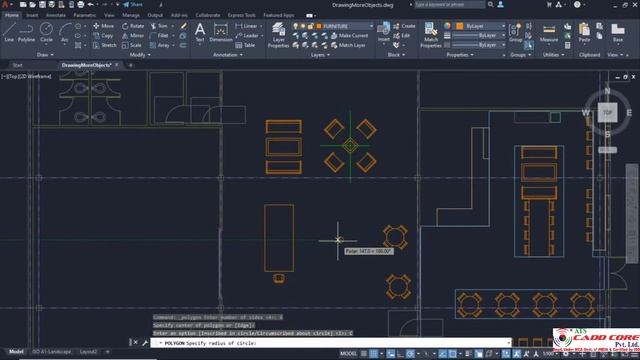Select the Arc tool
Image resolution: width=640 pixels, height=360 pixels.
tap(64, 33)
